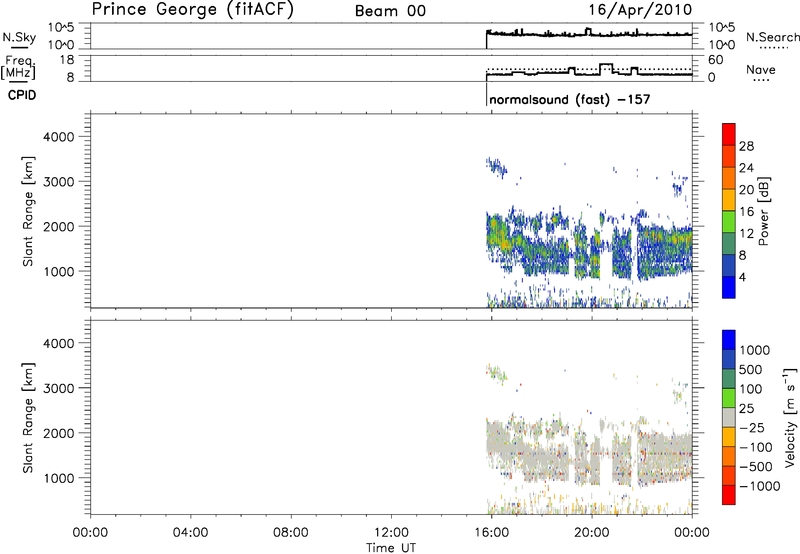The image size is (800, 554).
Task: Click the date "16/Apr/2010"
Action: (640, 10)
